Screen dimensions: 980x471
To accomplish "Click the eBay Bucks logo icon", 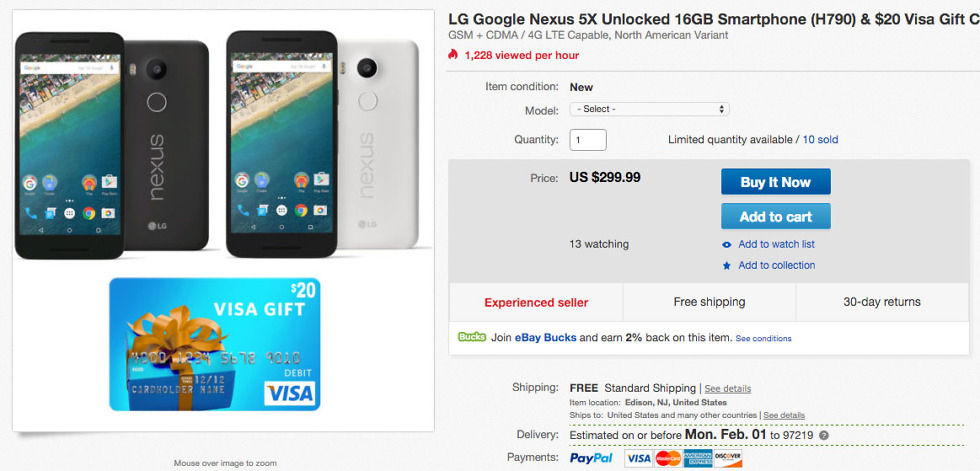I will click(x=472, y=337).
